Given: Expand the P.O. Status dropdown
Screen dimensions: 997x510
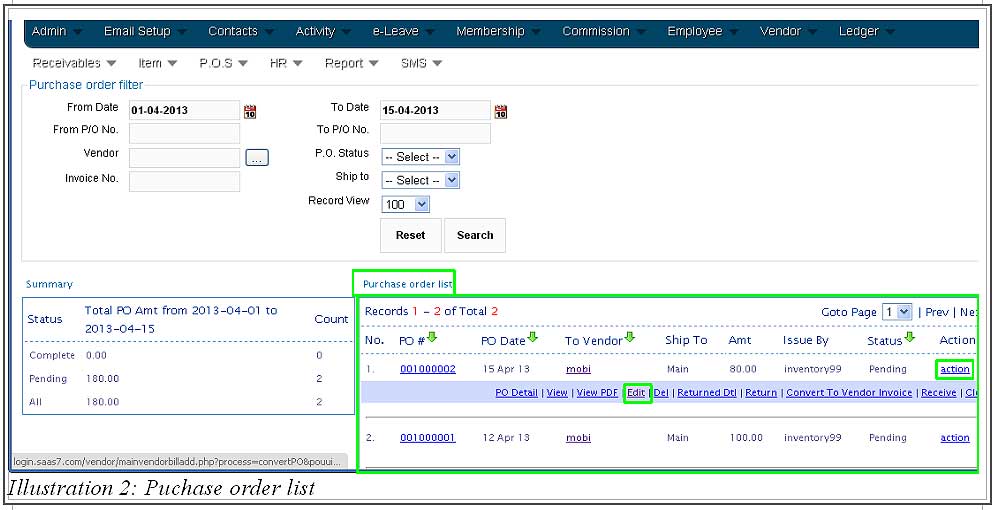Looking at the screenshot, I should click(x=420, y=157).
